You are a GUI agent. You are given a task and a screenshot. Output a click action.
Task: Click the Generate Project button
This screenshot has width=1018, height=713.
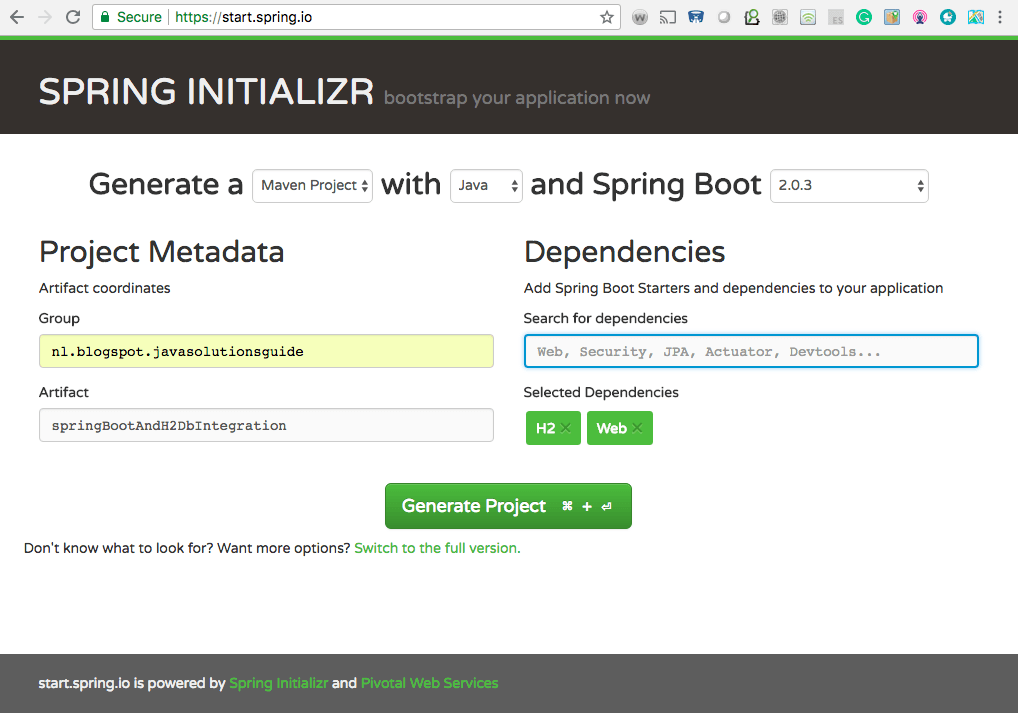pyautogui.click(x=508, y=506)
